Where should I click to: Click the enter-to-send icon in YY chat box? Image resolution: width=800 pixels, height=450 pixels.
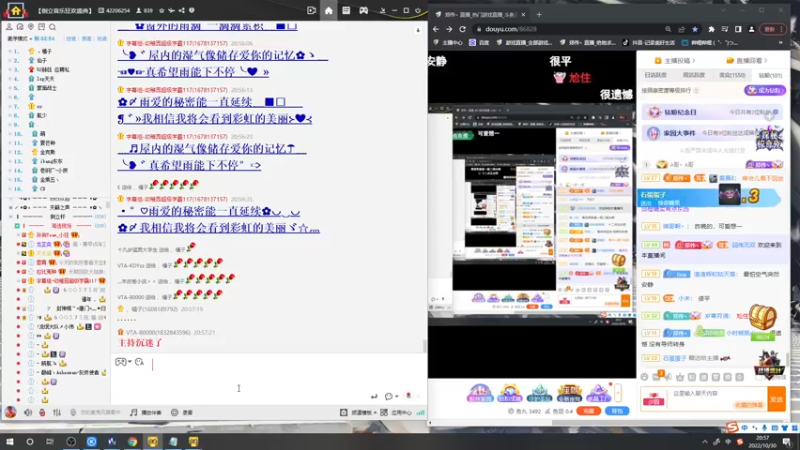point(374,396)
